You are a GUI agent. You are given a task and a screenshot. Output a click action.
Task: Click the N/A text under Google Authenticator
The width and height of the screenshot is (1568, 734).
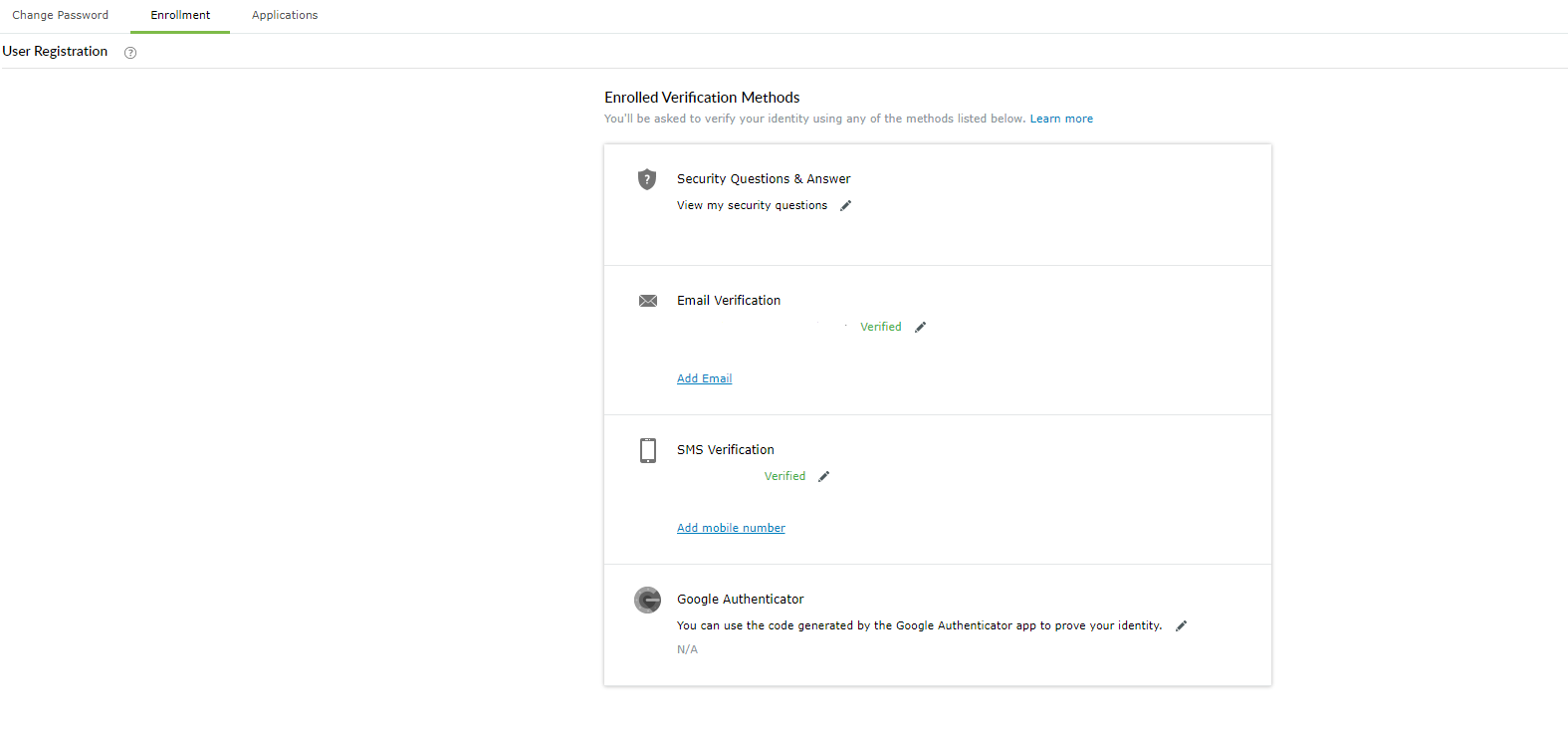[x=687, y=649]
